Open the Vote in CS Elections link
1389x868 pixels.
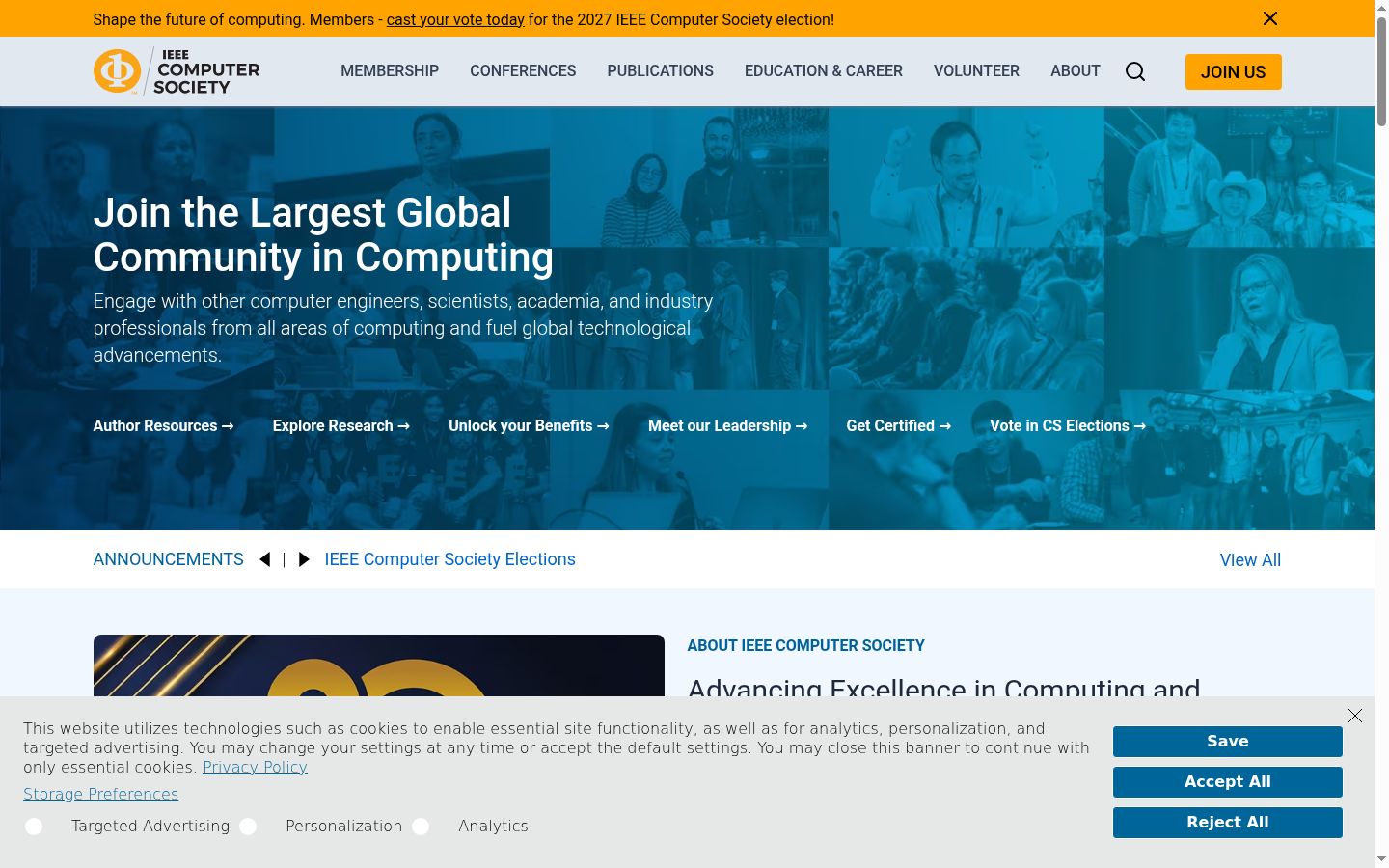click(1068, 426)
